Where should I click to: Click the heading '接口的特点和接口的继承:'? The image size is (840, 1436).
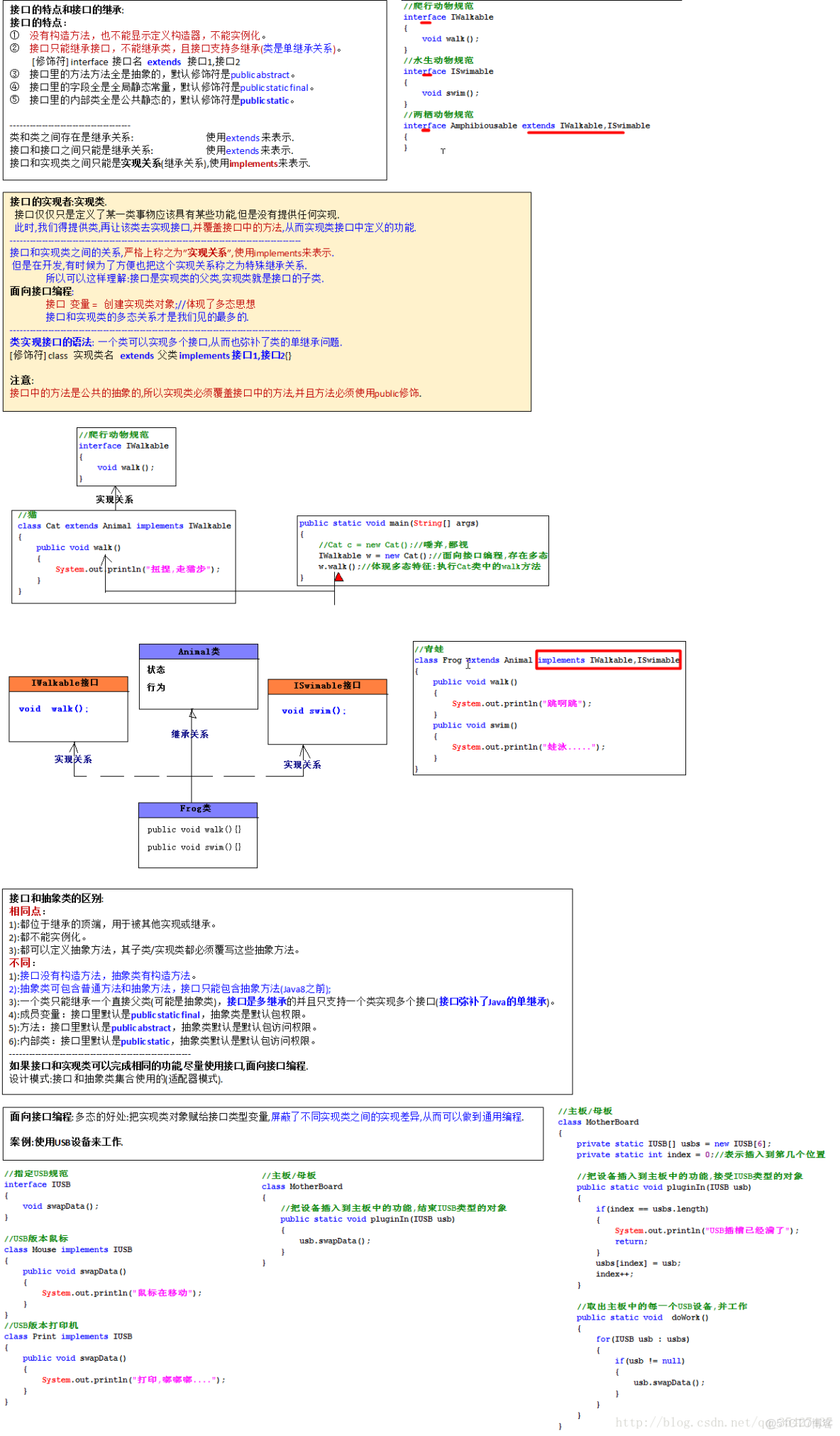(67, 10)
